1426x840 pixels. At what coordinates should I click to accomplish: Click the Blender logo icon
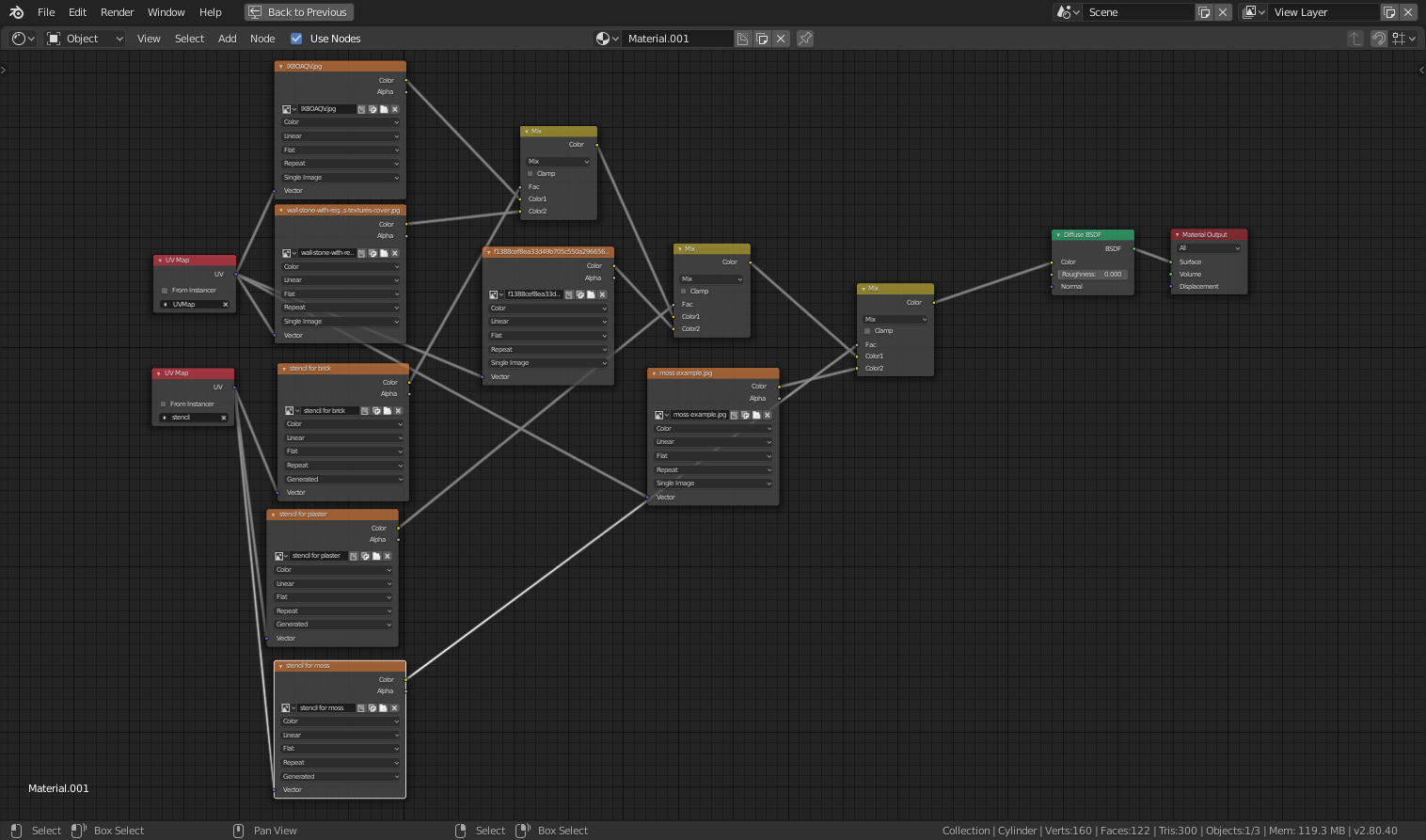[x=16, y=12]
